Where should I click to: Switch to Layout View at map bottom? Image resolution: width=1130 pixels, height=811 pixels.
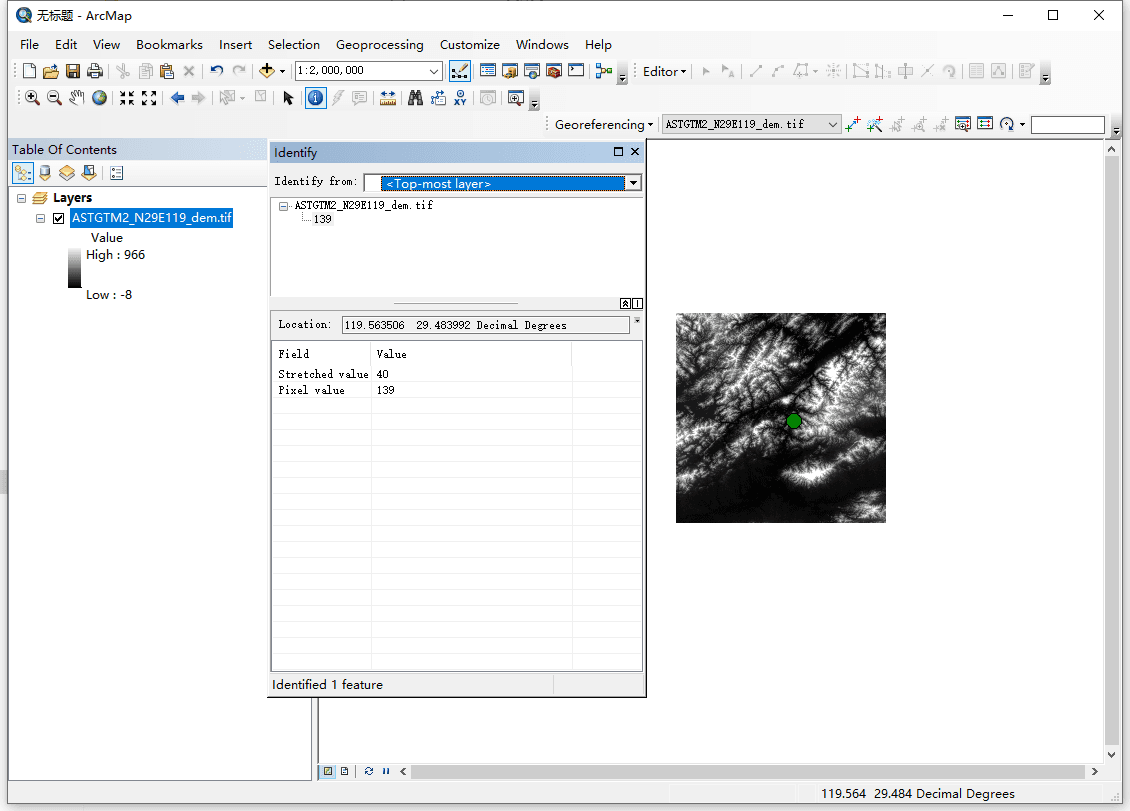[x=344, y=771]
